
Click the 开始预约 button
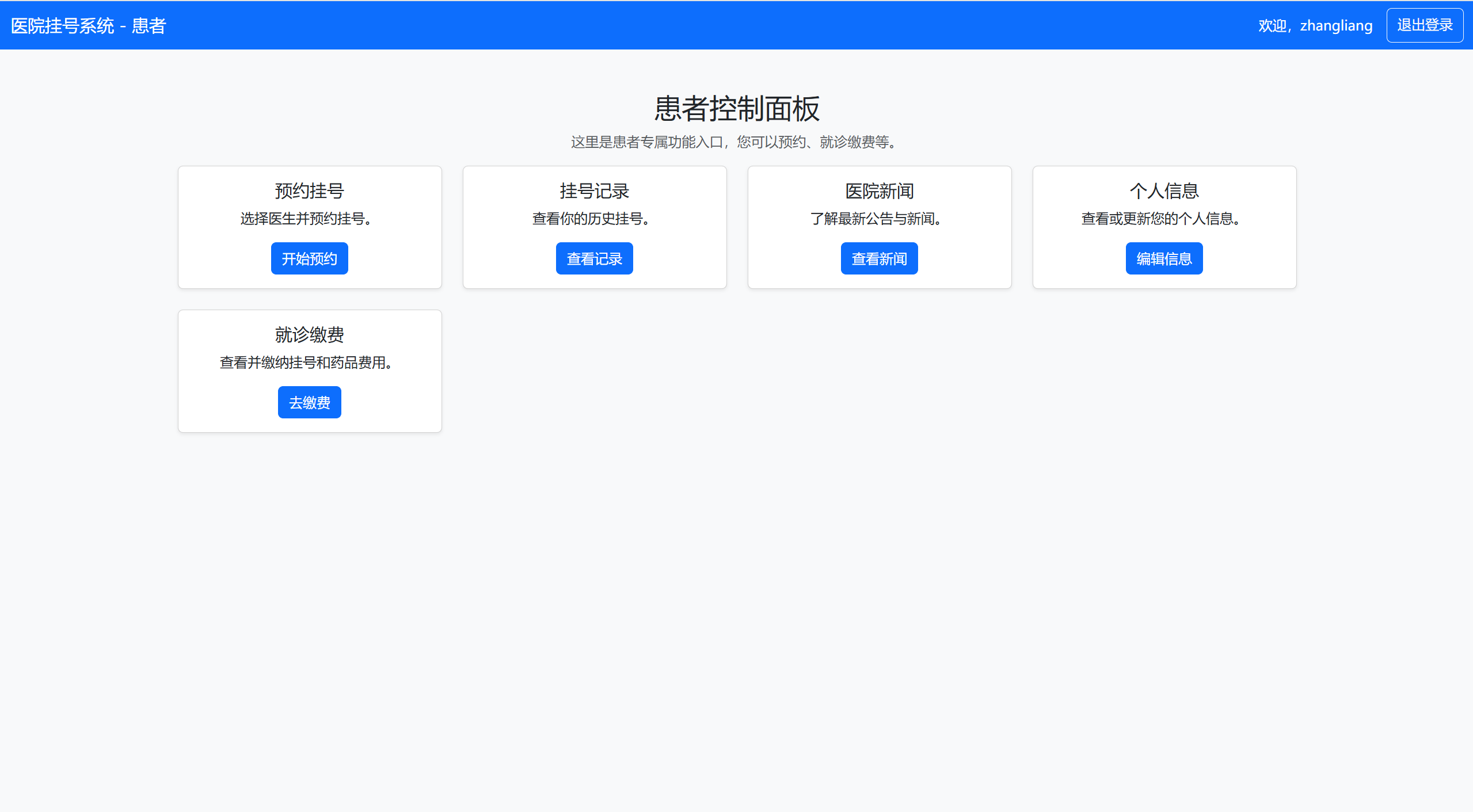coord(309,258)
